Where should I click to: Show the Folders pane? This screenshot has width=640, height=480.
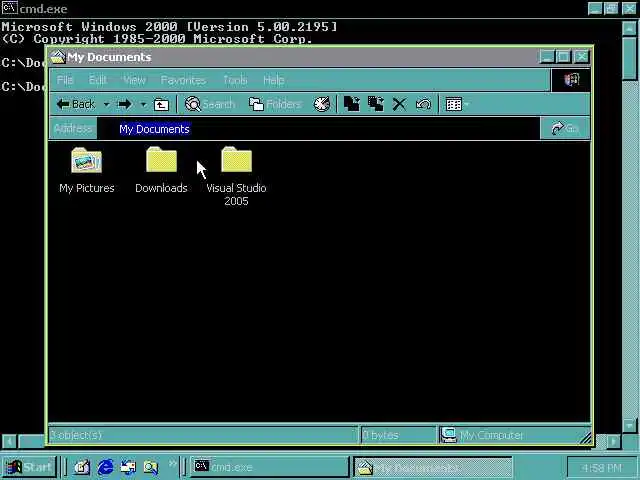(x=275, y=104)
